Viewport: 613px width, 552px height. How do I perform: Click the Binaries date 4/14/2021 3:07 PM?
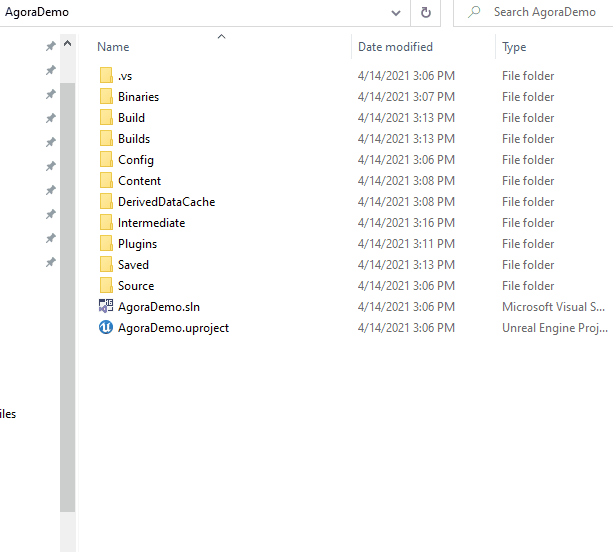point(406,97)
